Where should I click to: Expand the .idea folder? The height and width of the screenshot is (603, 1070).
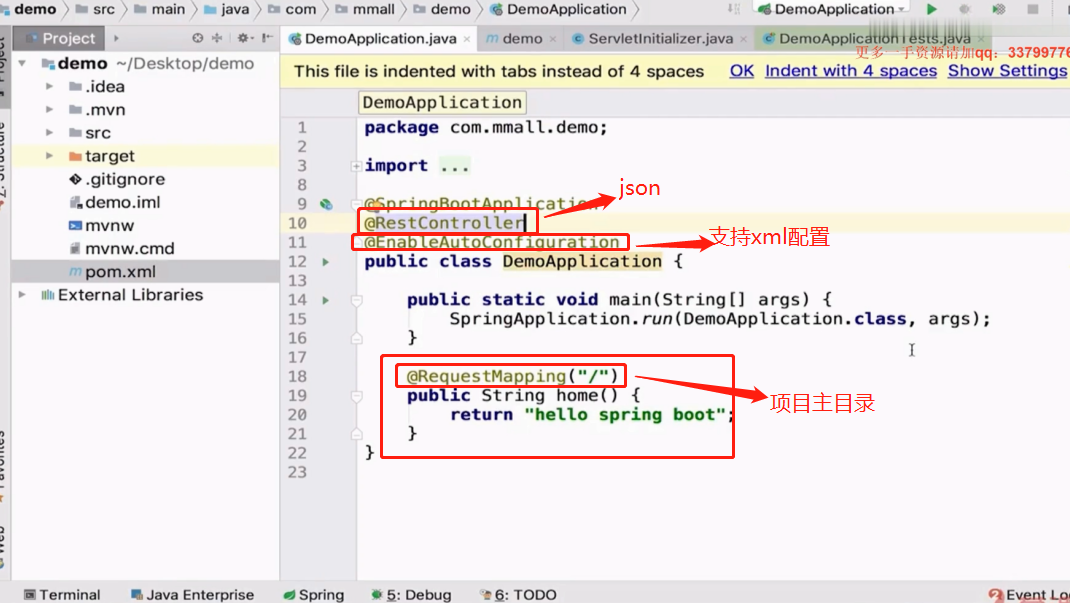(x=49, y=87)
